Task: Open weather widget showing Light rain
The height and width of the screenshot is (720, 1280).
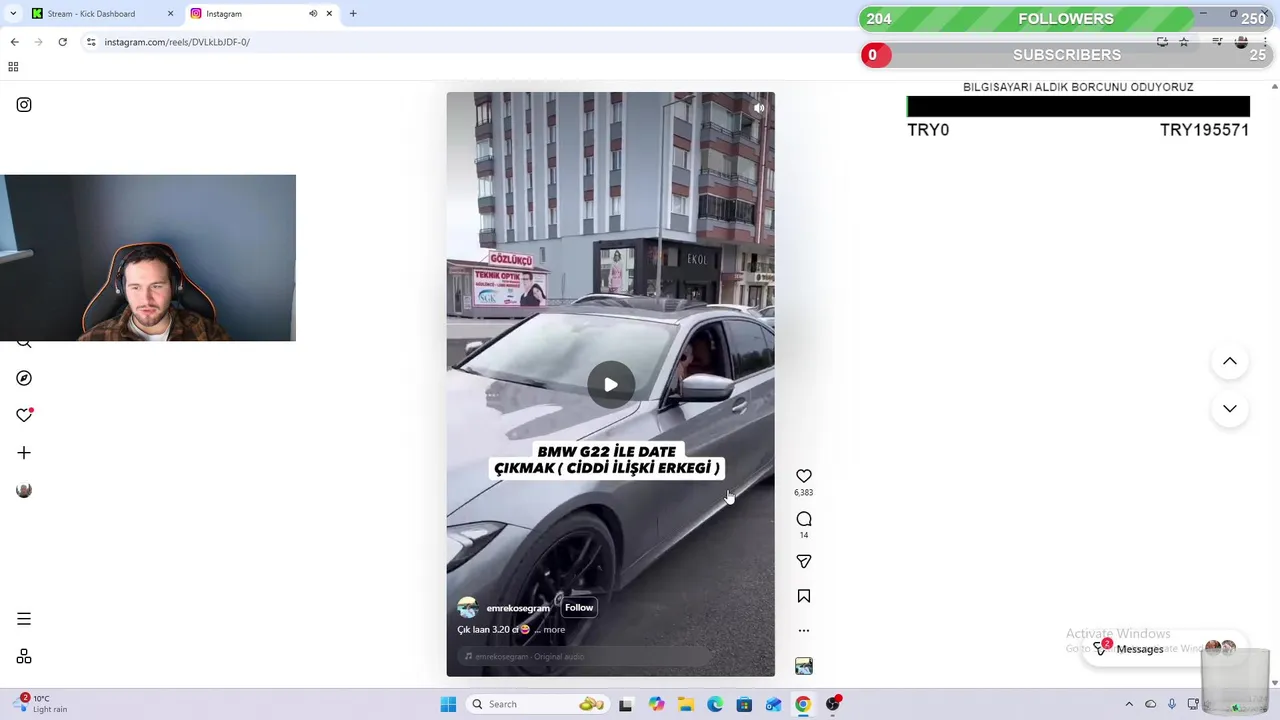Action: (40, 704)
